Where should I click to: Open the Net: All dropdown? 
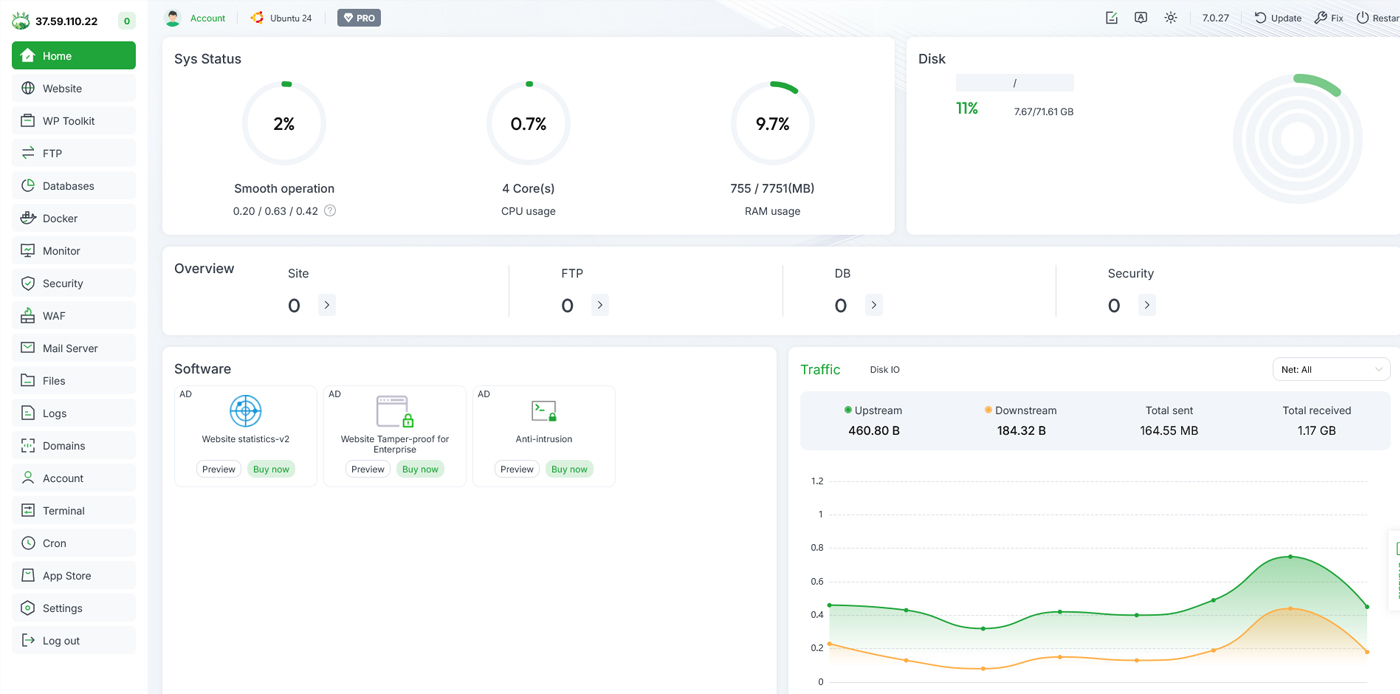[1330, 369]
